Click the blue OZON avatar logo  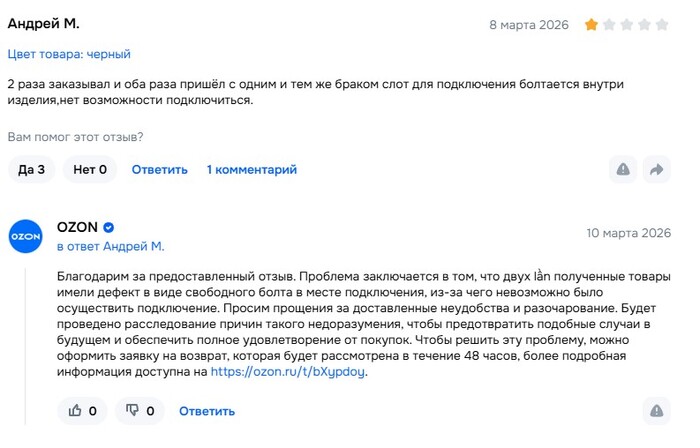point(25,236)
